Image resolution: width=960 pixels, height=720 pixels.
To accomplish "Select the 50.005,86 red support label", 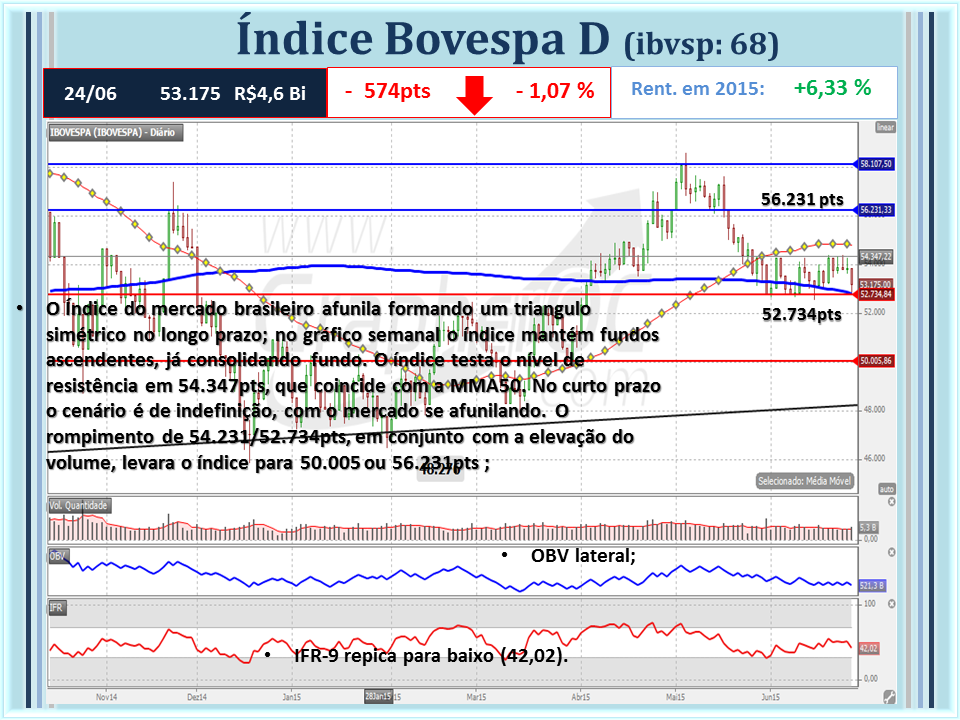I will click(x=876, y=361).
